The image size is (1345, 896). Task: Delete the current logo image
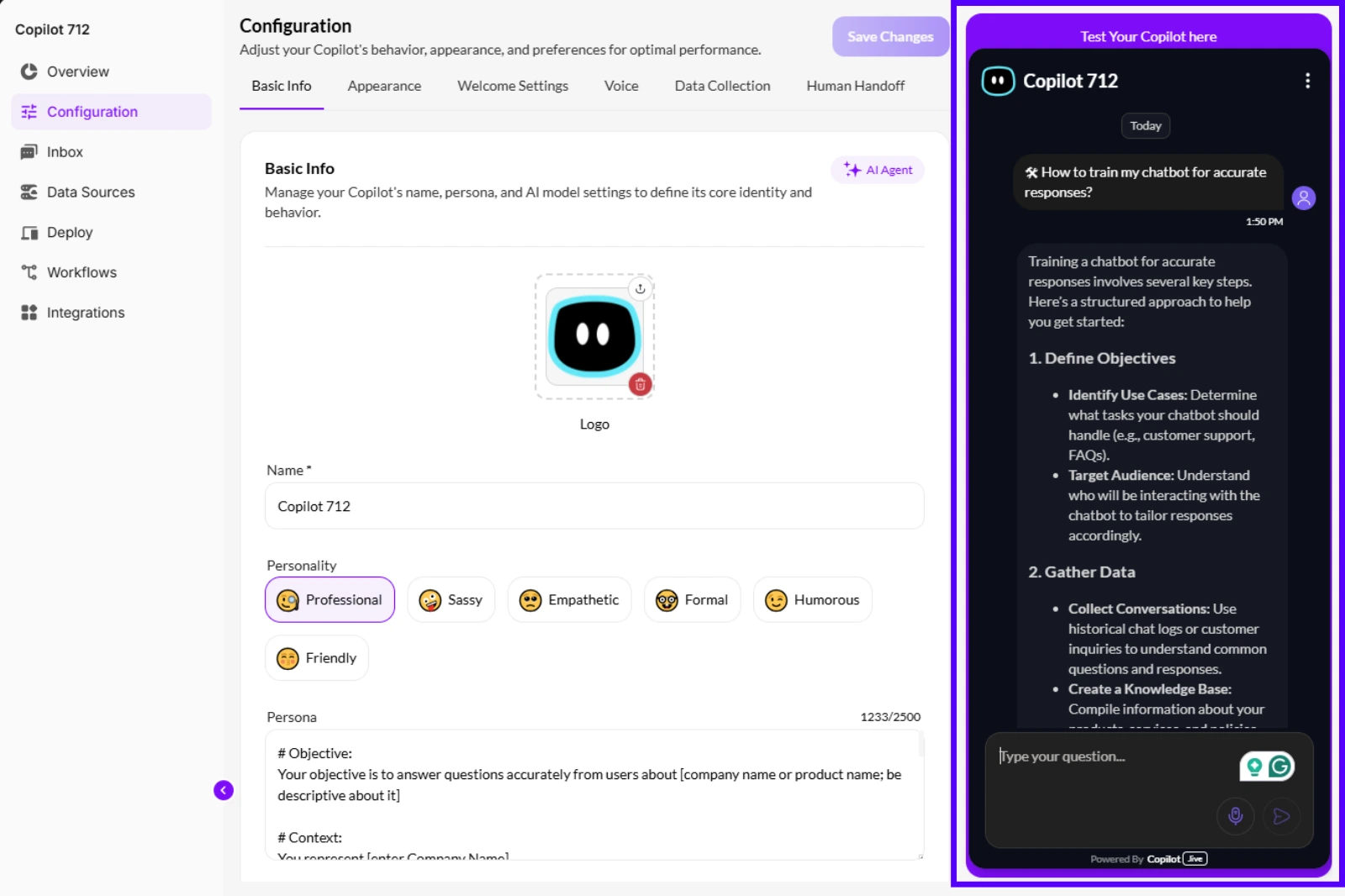[x=641, y=384]
